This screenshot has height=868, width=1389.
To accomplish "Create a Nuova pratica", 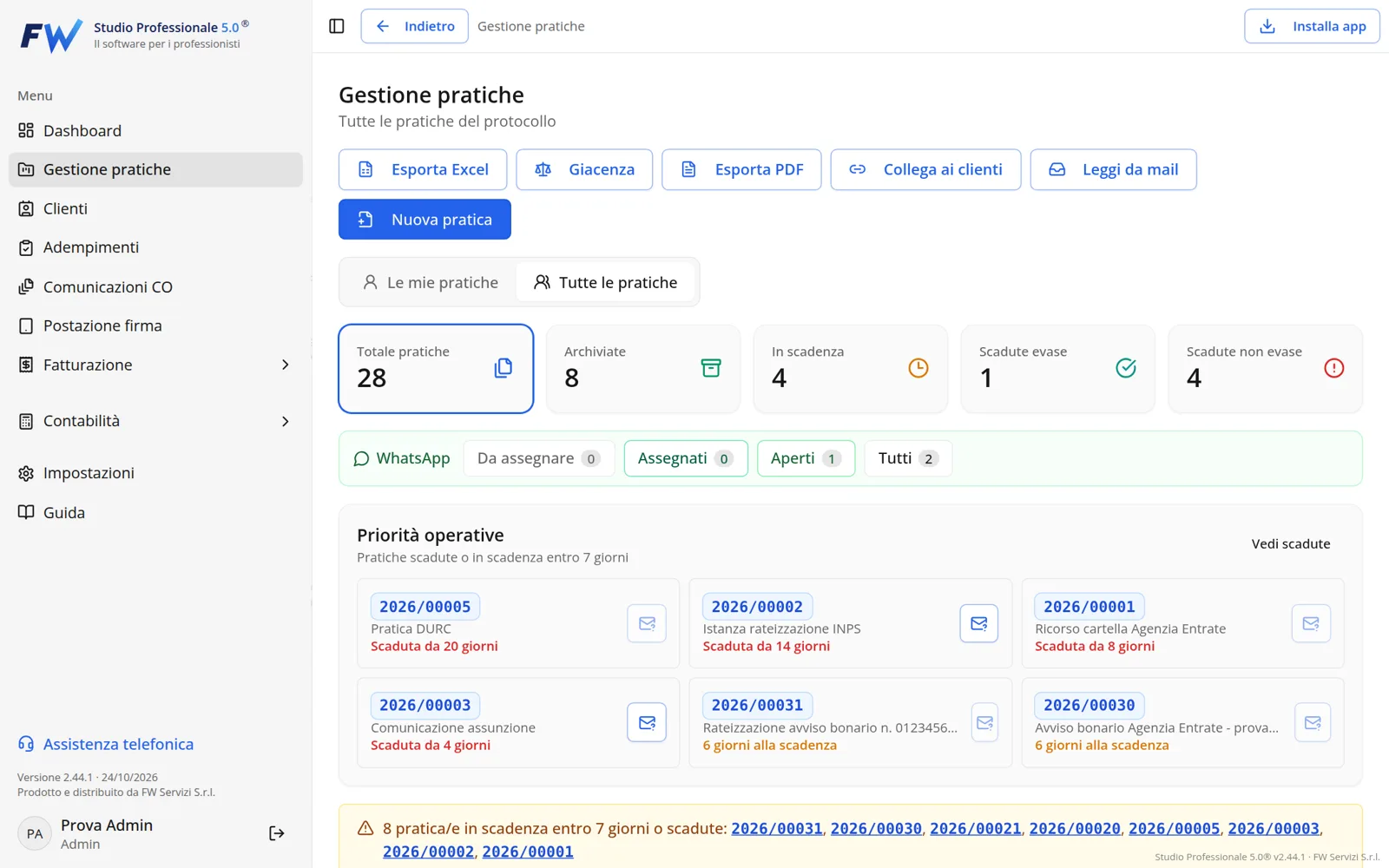I will click(x=425, y=220).
